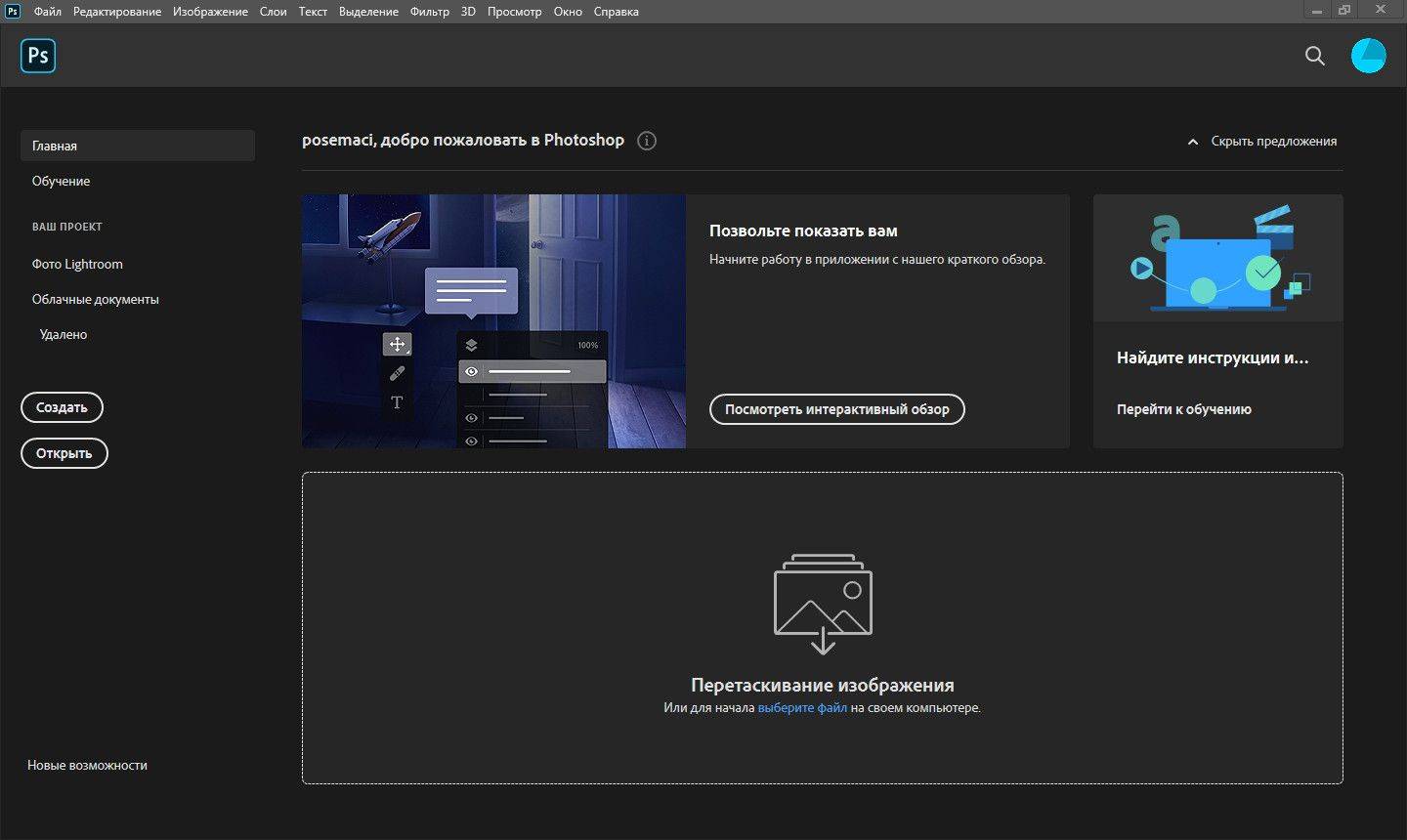Open the Окно menu
This screenshot has height=840, width=1407.
[568, 12]
